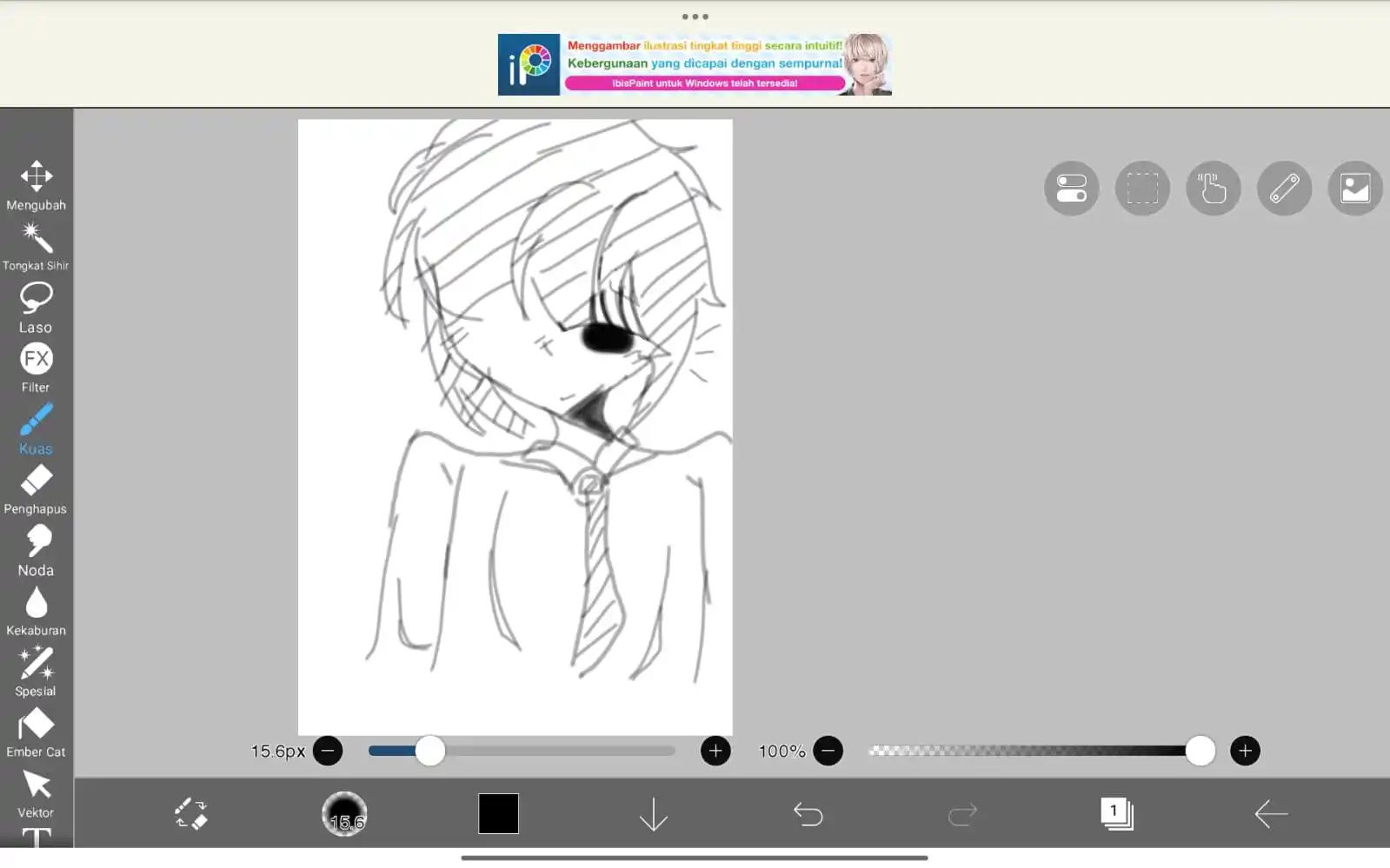Undo the last stroke
Image resolution: width=1390 pixels, height=868 pixels.
pyautogui.click(x=808, y=814)
